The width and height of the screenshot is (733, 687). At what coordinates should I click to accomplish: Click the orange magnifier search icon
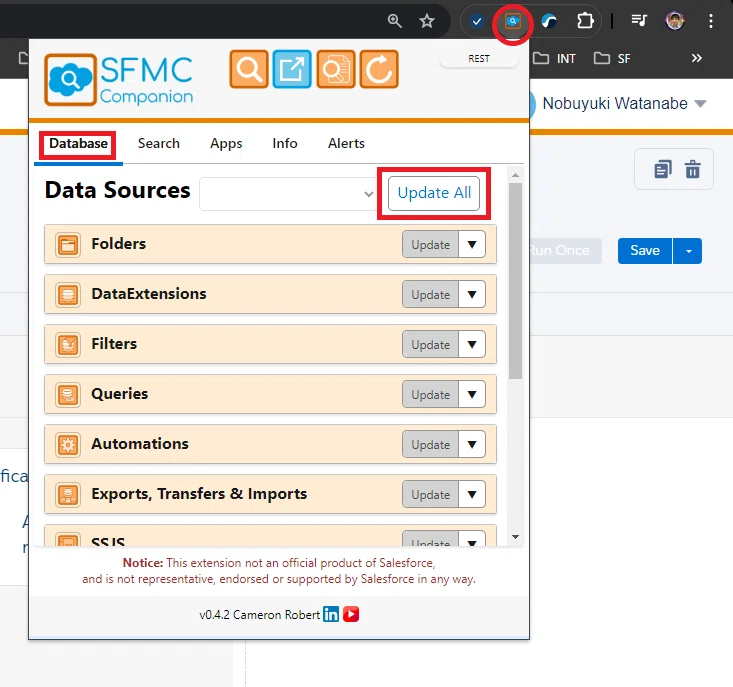(249, 69)
